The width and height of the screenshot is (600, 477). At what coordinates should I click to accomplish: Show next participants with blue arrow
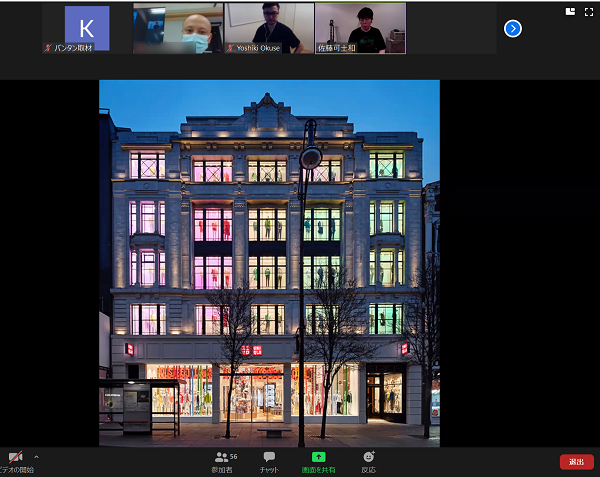coord(513,28)
